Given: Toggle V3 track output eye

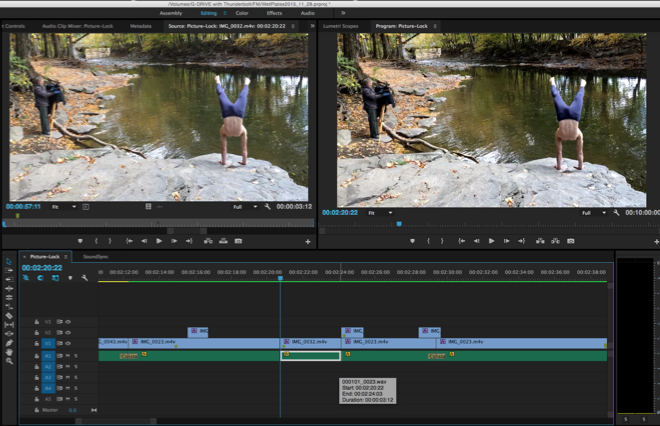Looking at the screenshot, I should pos(68,322).
